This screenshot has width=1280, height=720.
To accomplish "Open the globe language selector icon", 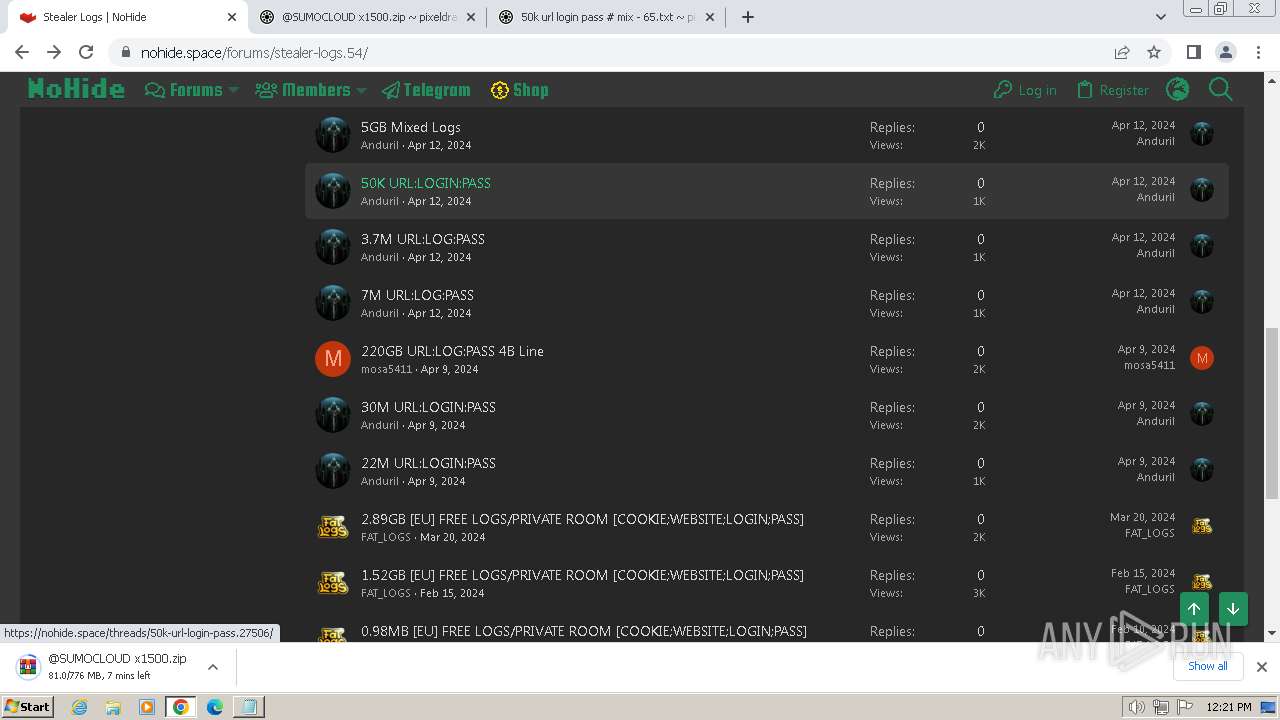I will pos(1178,90).
